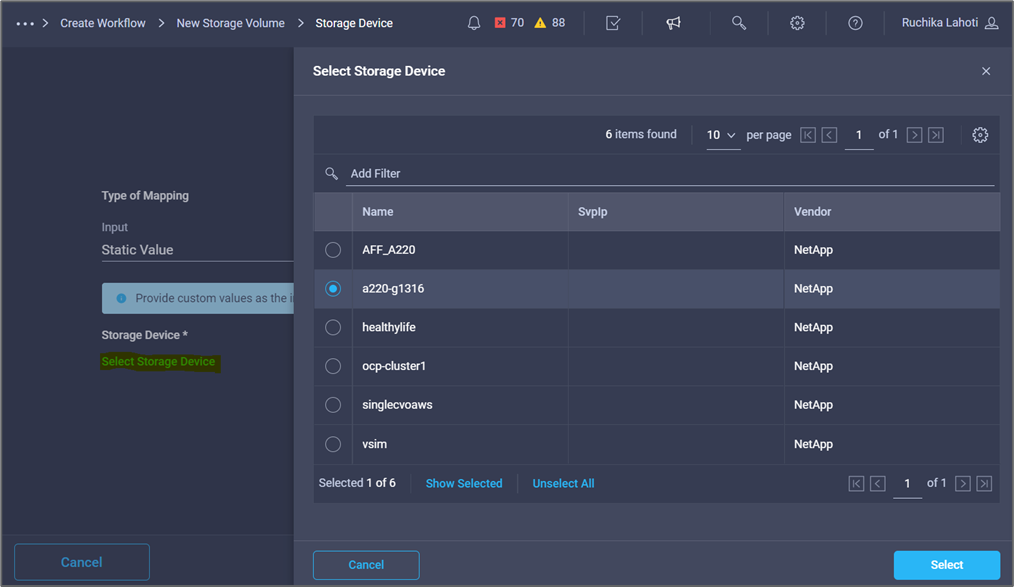Choose the vsim storage device radio
Screen dimensions: 1014x587
coord(333,444)
